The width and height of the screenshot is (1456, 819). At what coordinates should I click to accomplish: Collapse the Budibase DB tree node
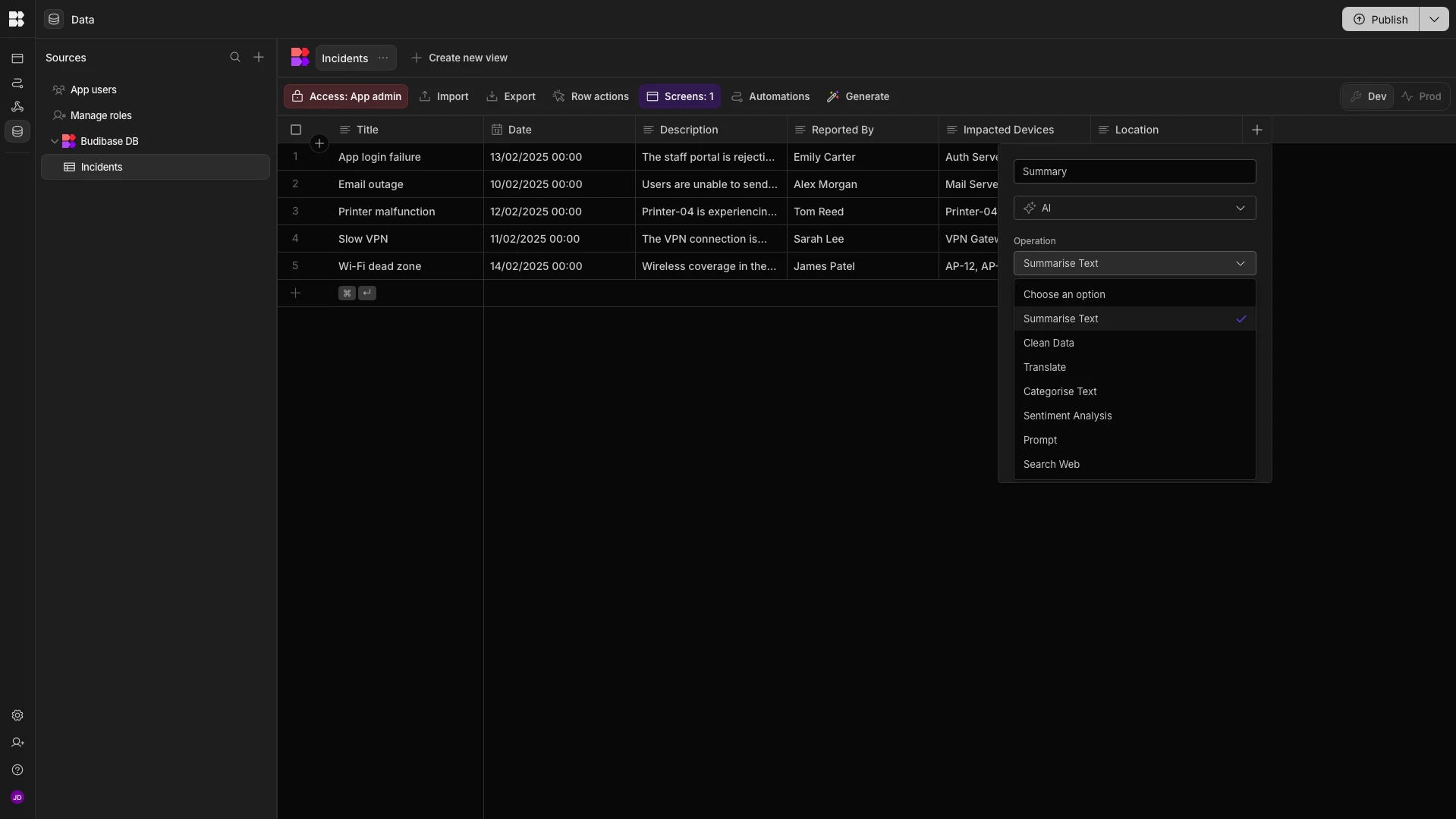(x=55, y=141)
